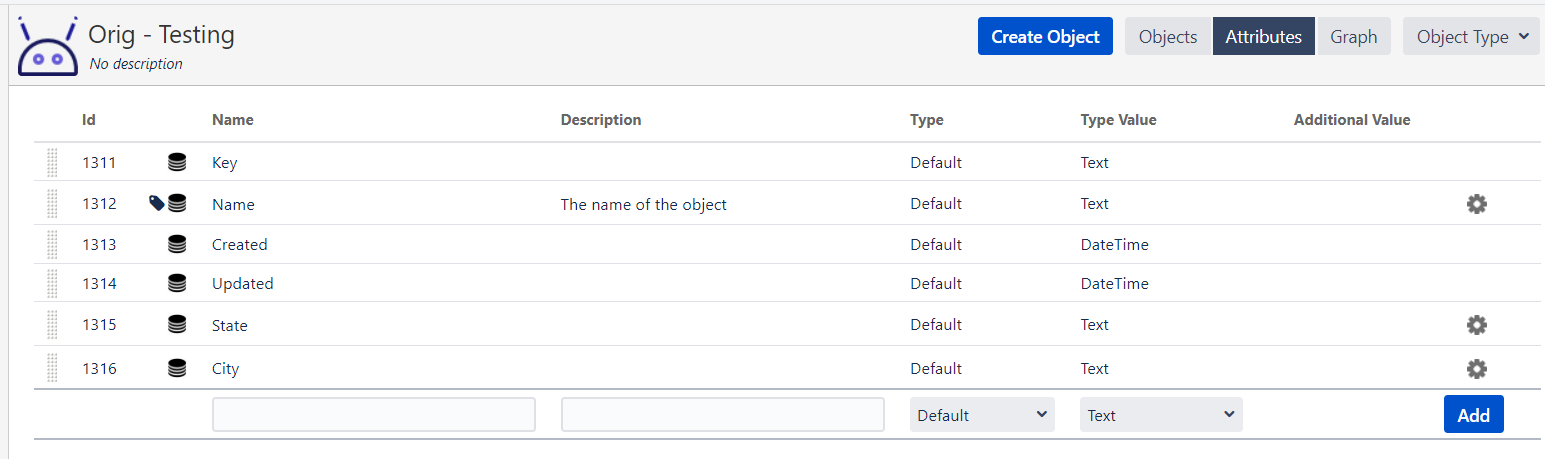Click the database icon in the State row
This screenshot has width=1545, height=459.
(177, 324)
